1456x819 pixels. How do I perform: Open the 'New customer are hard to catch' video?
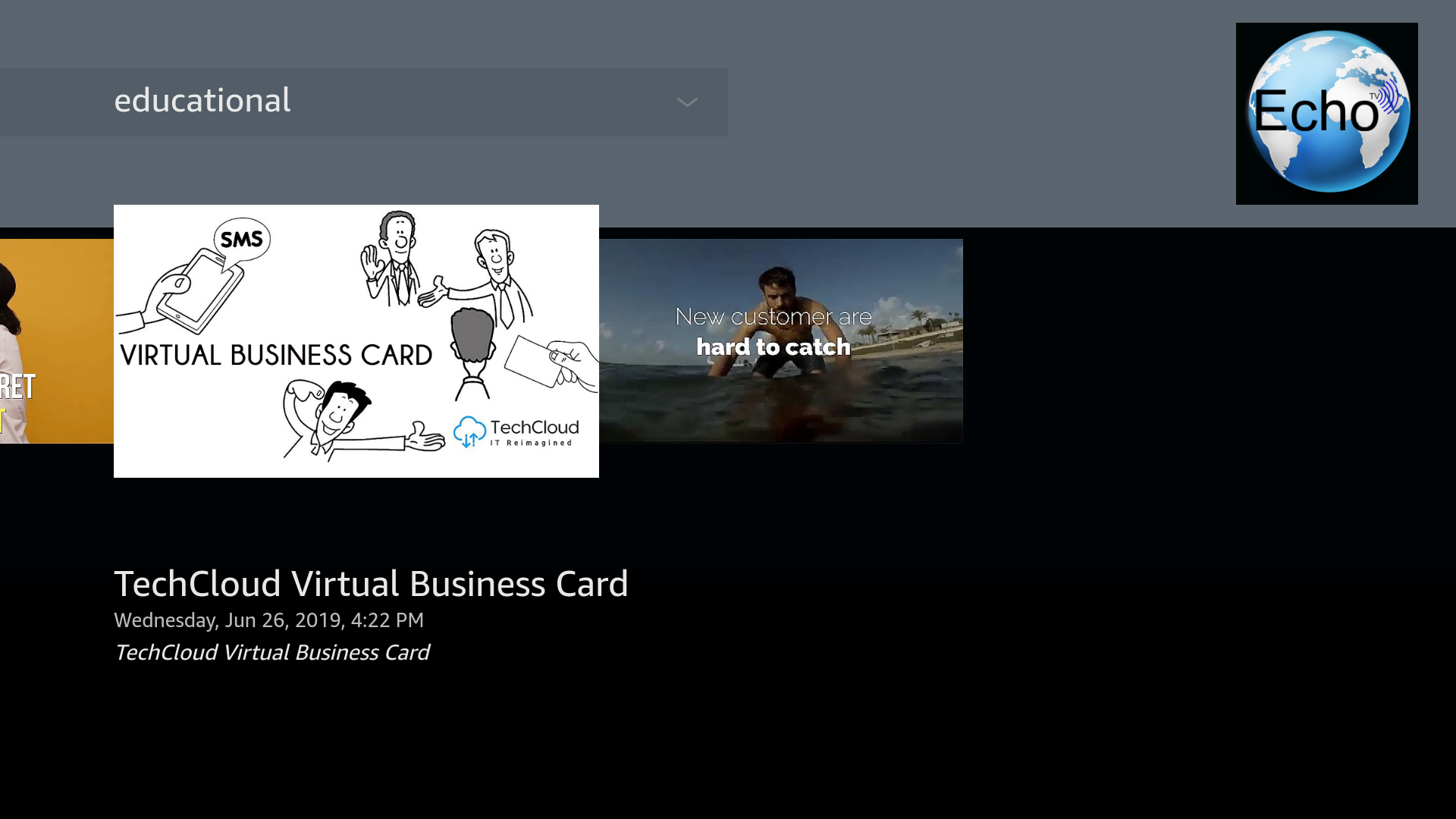tap(780, 340)
